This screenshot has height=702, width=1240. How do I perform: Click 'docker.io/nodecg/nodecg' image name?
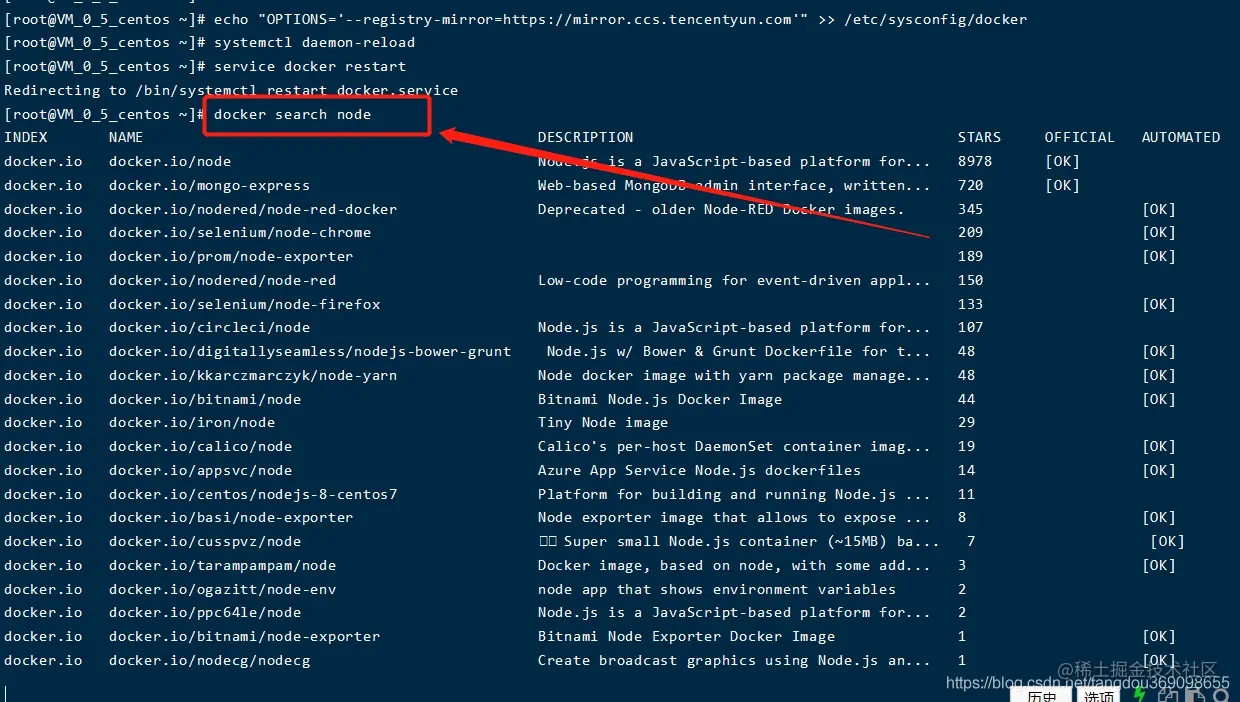tap(209, 660)
